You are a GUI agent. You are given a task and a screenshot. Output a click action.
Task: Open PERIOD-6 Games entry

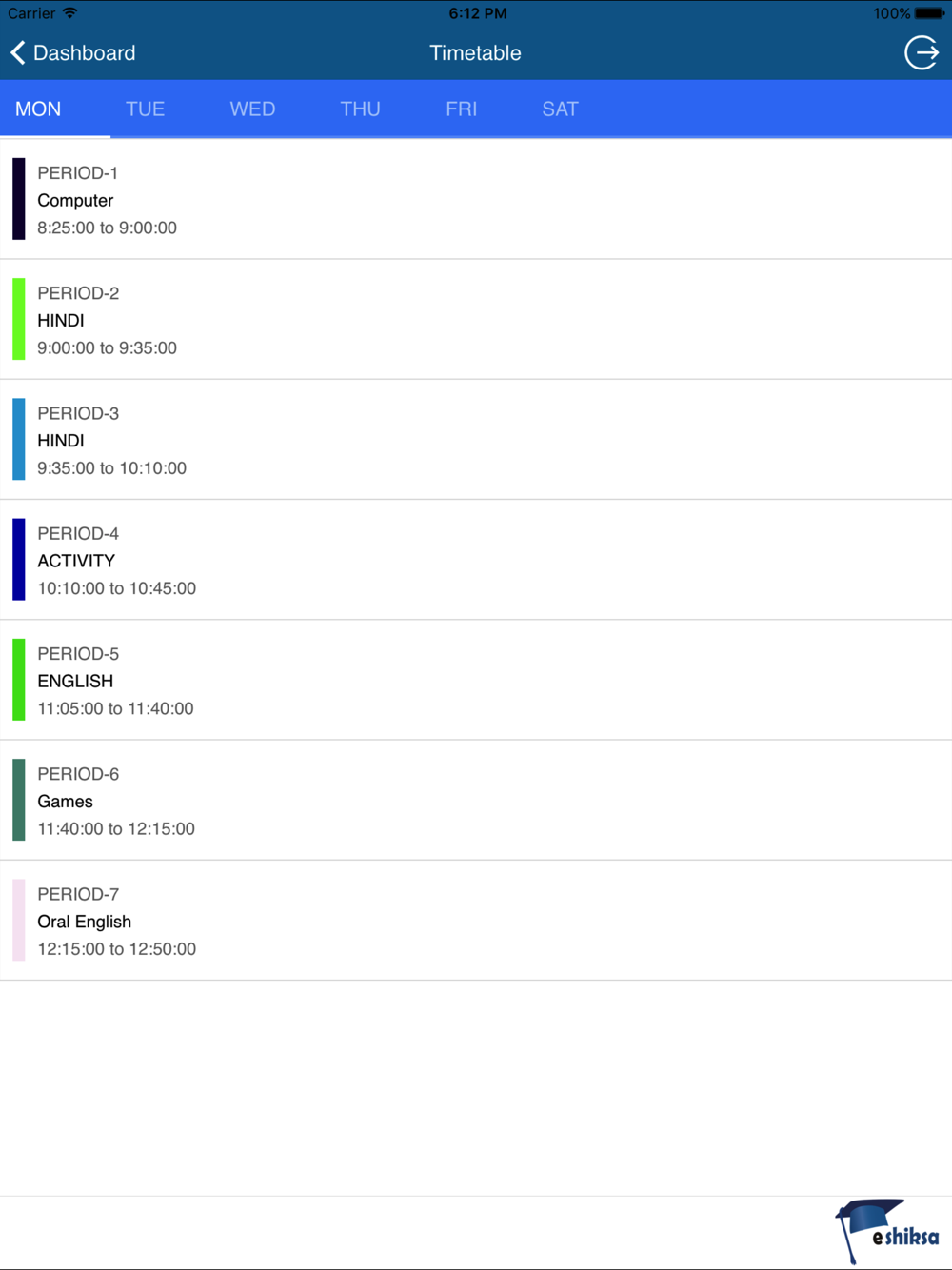[476, 801]
